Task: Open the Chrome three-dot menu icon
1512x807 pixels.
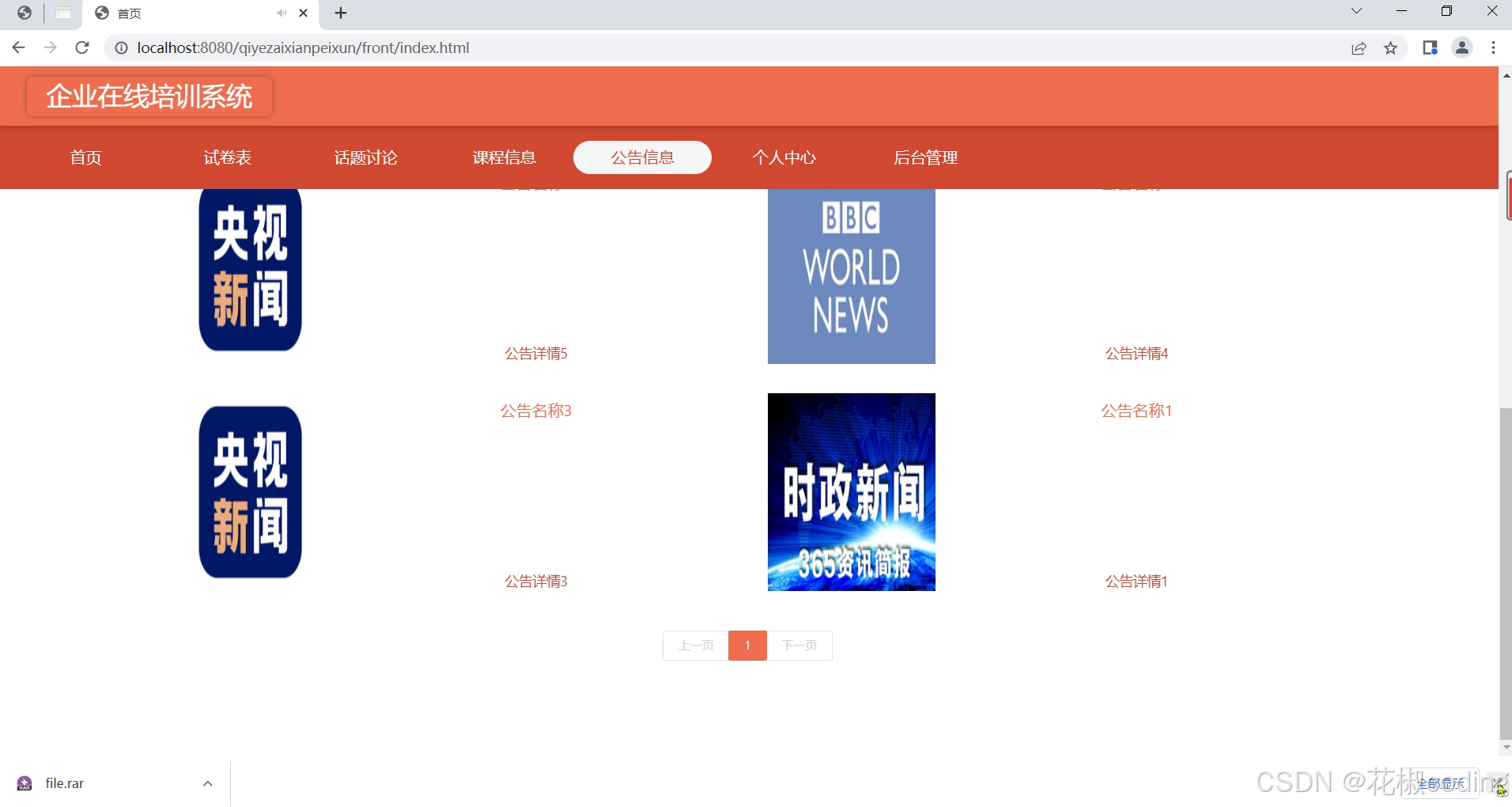Action: (x=1493, y=47)
